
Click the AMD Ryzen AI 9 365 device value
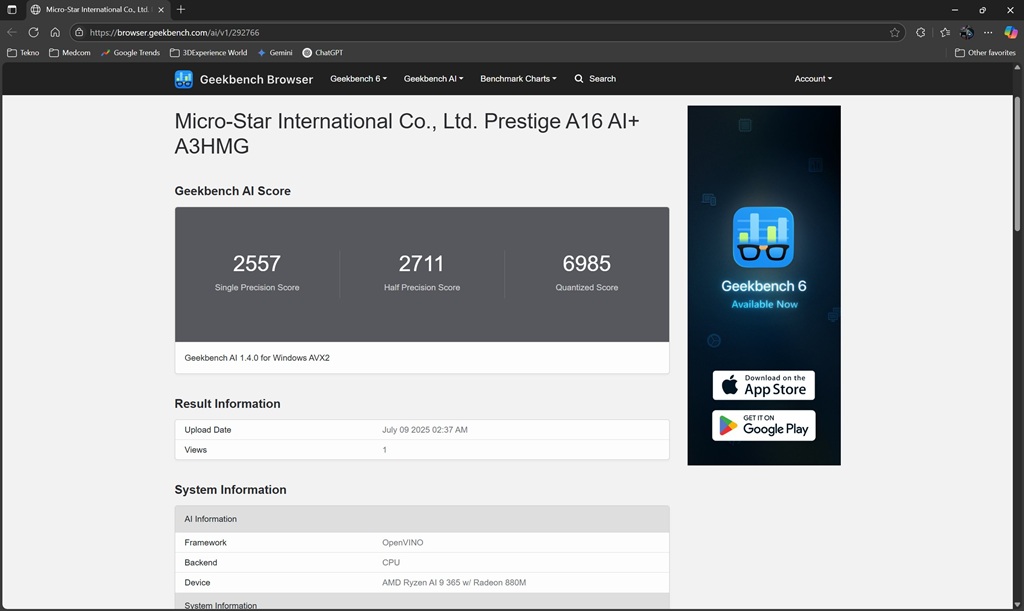pos(454,582)
